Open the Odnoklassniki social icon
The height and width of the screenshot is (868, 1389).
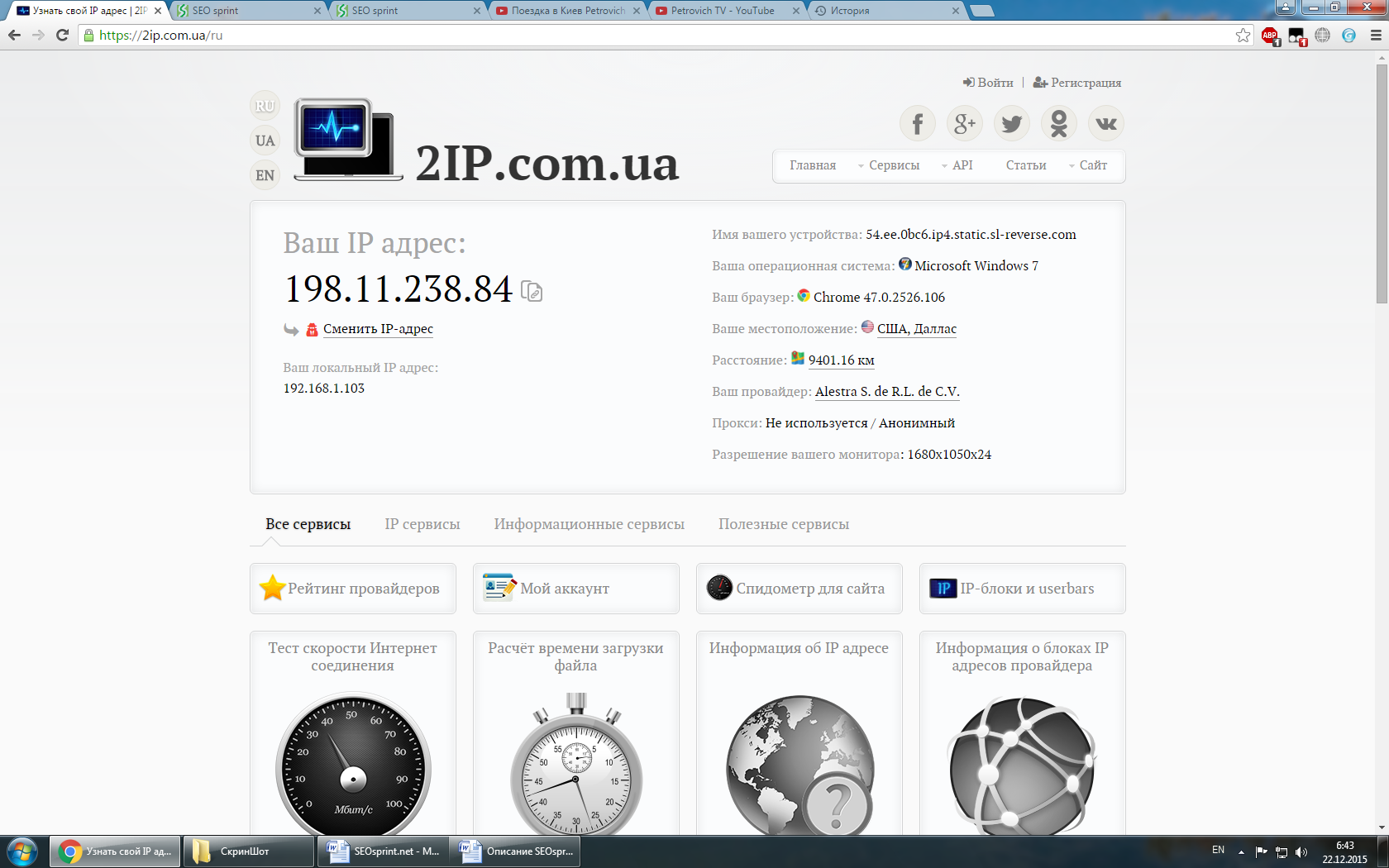(x=1058, y=124)
